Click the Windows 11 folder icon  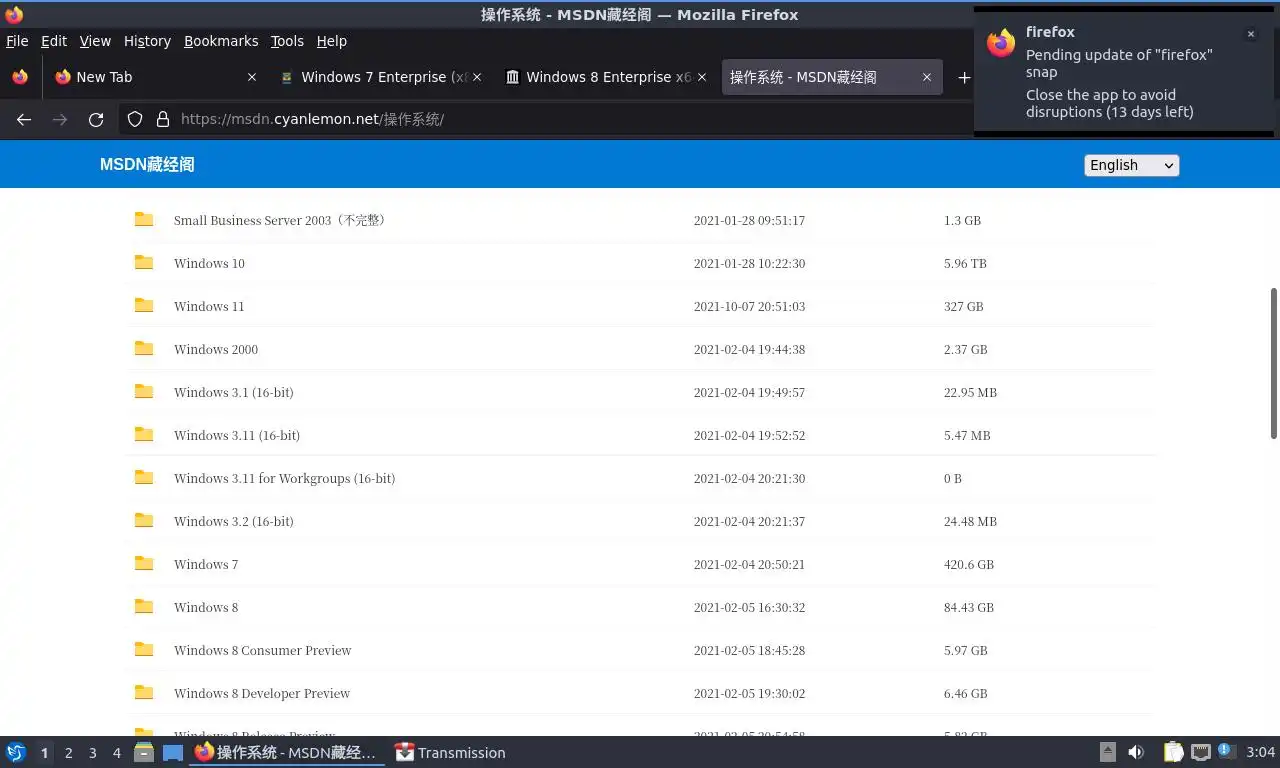[144, 305]
